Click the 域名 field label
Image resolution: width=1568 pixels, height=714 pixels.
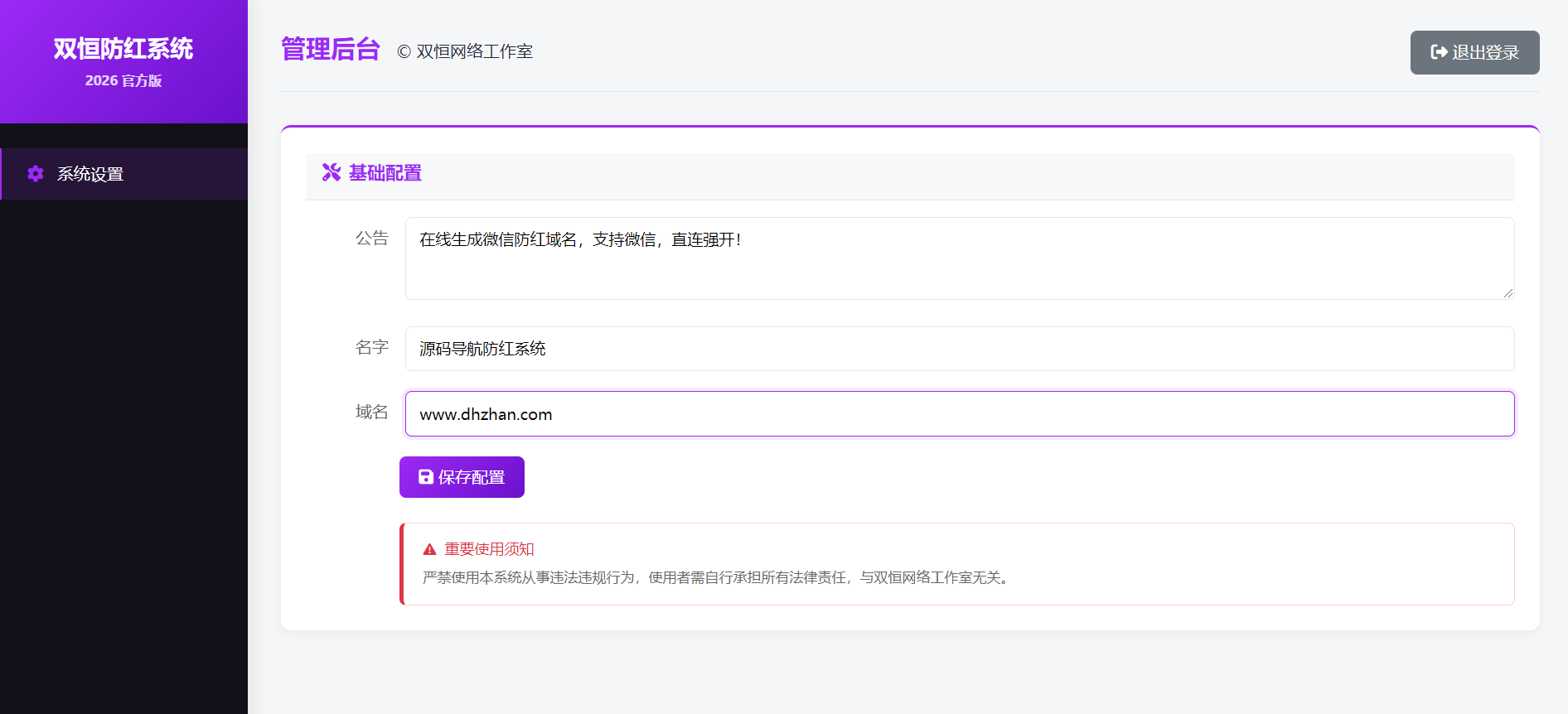point(371,412)
